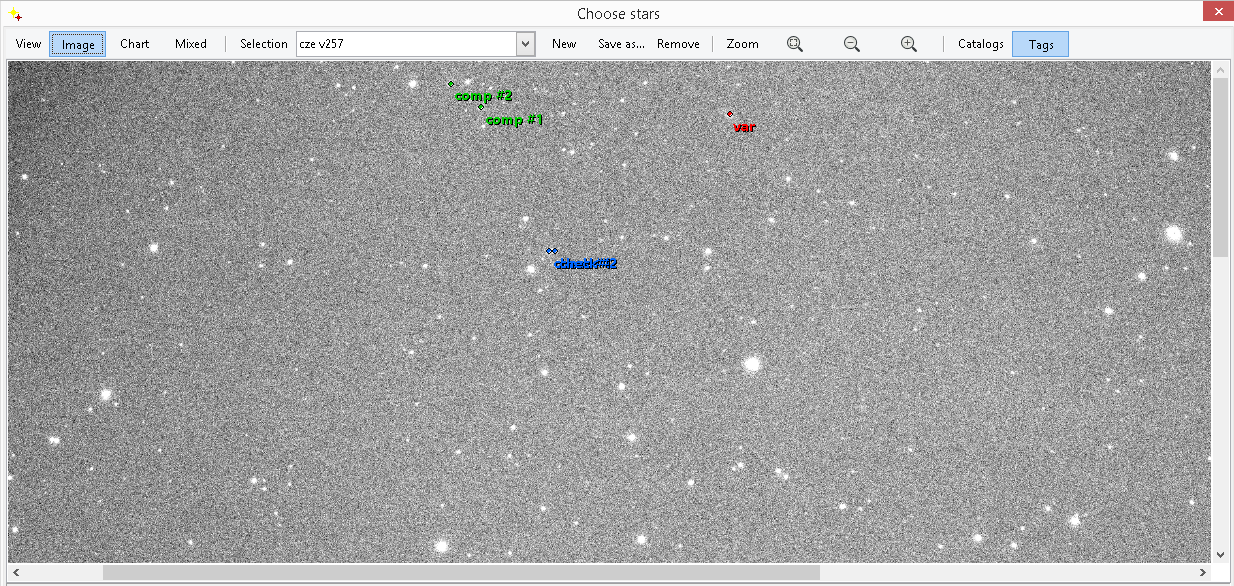Select the green 'comp #1' star marker
The width and height of the screenshot is (1234, 586).
click(x=481, y=107)
